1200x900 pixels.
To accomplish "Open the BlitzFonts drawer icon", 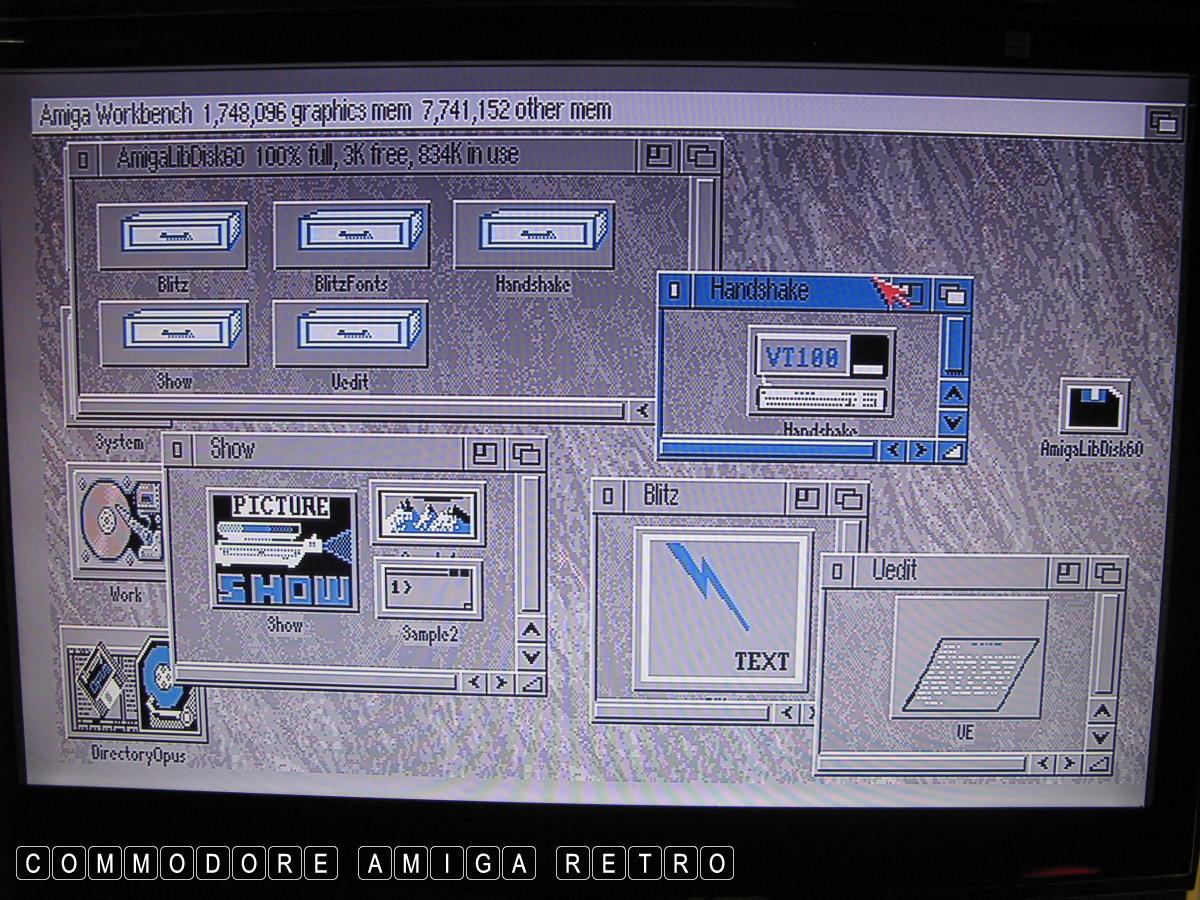I will point(351,236).
